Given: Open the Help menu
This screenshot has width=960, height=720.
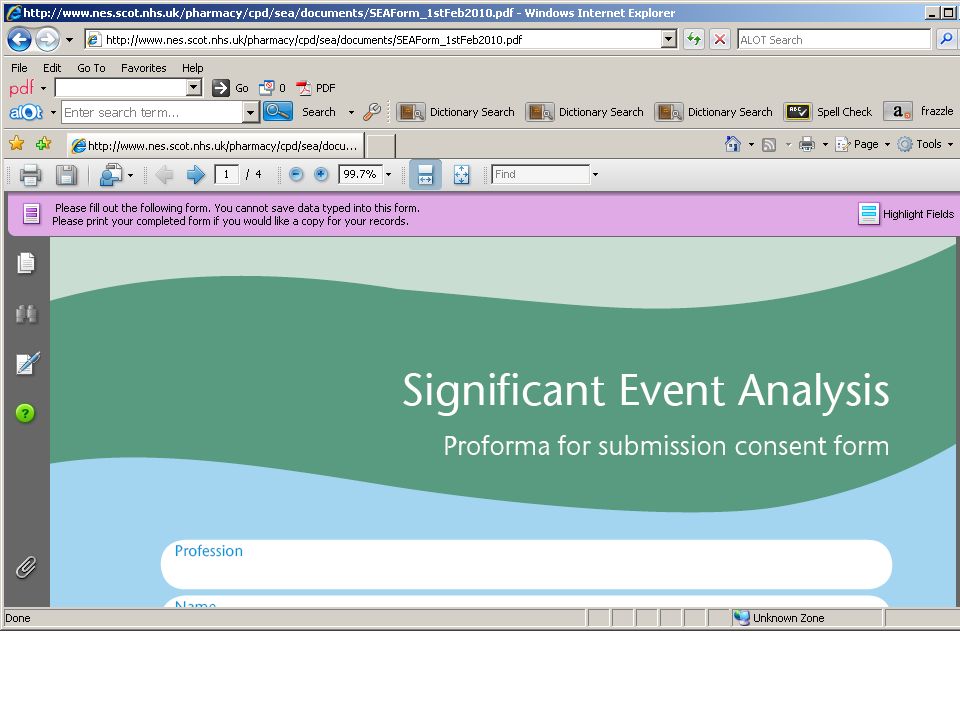Looking at the screenshot, I should click(x=192, y=68).
